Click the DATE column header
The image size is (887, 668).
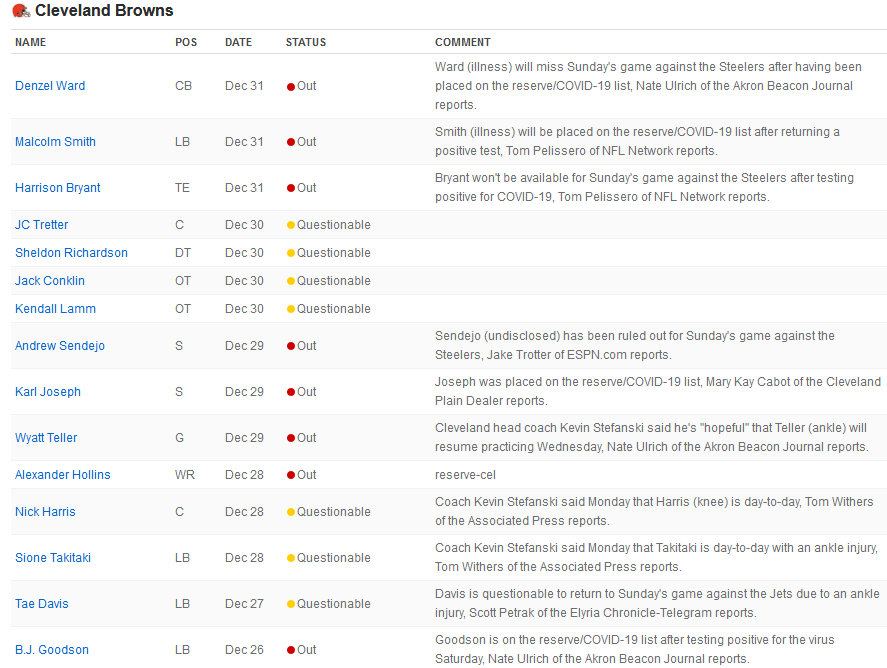click(x=238, y=42)
